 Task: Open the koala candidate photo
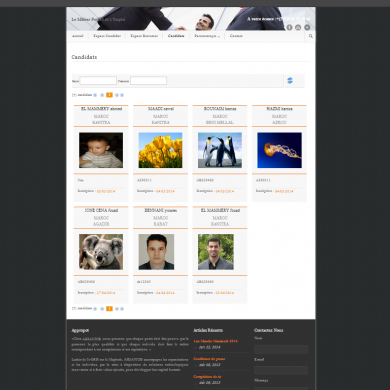click(101, 252)
